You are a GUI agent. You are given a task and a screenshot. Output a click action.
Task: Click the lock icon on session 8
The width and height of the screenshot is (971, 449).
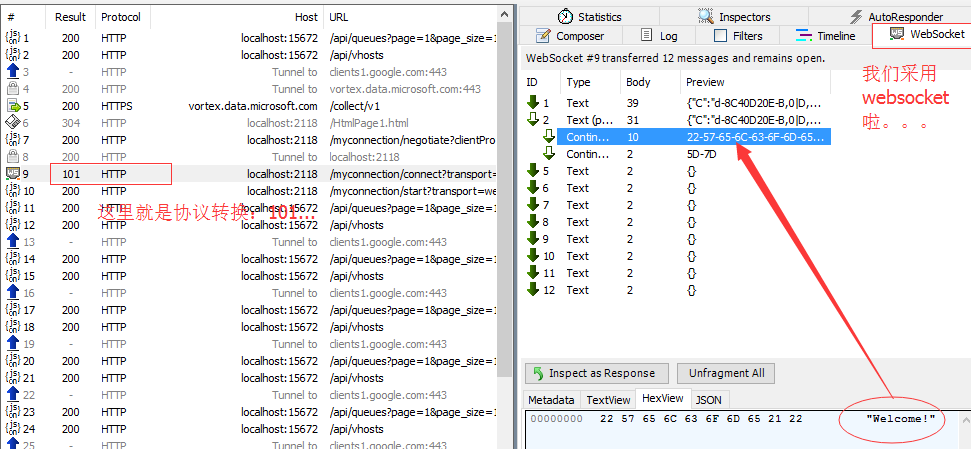click(13, 157)
